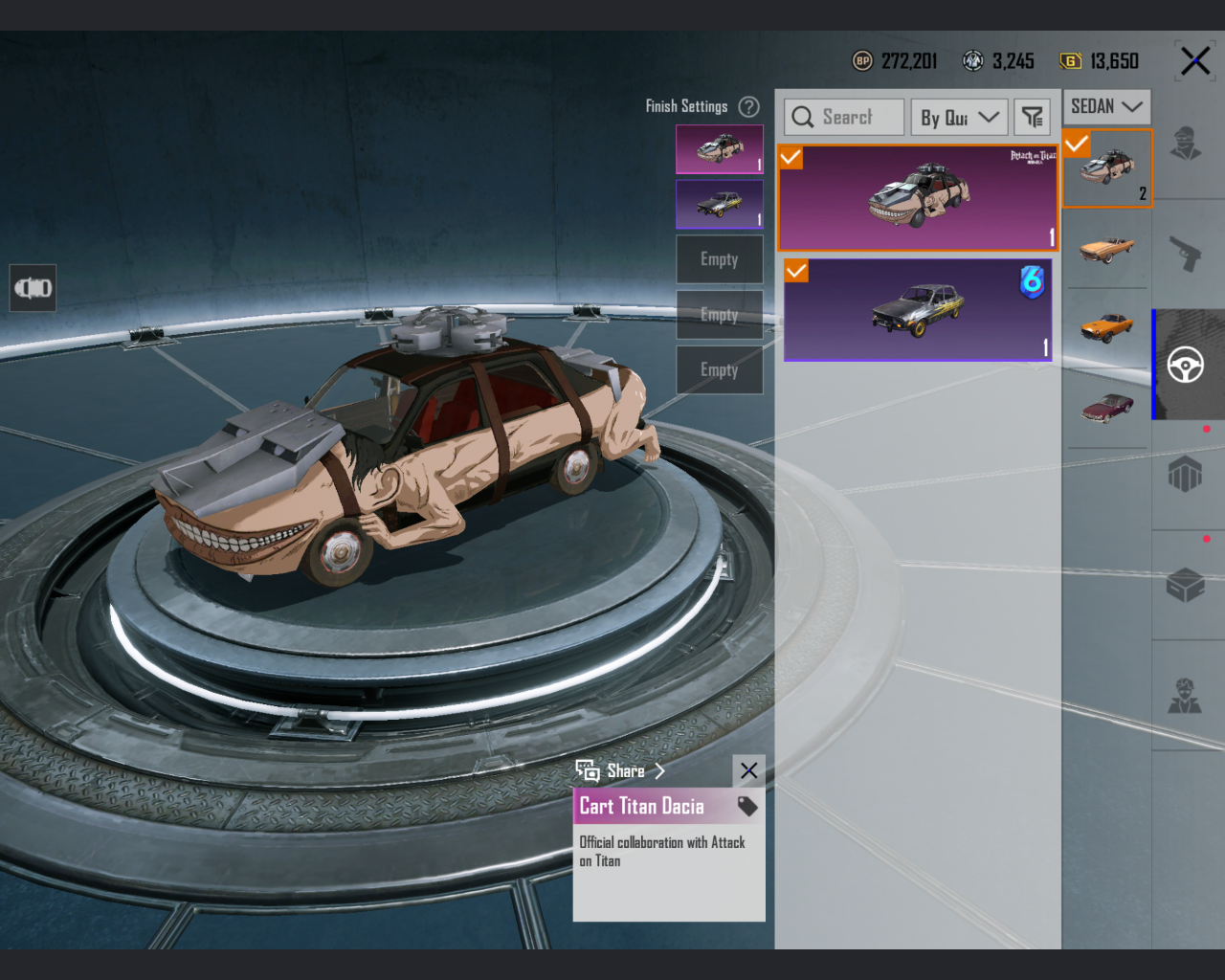
Task: Click the Official collaboration with Attack on Titan text
Action: 662,852
